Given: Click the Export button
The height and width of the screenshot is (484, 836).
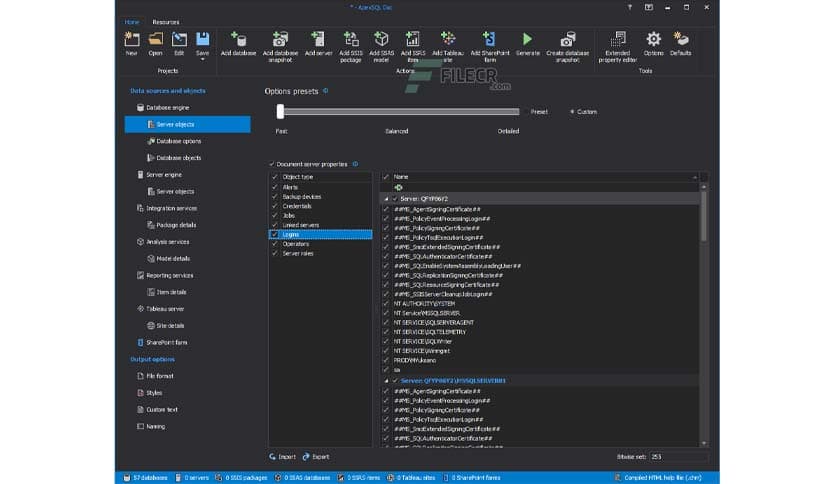Looking at the screenshot, I should point(316,457).
